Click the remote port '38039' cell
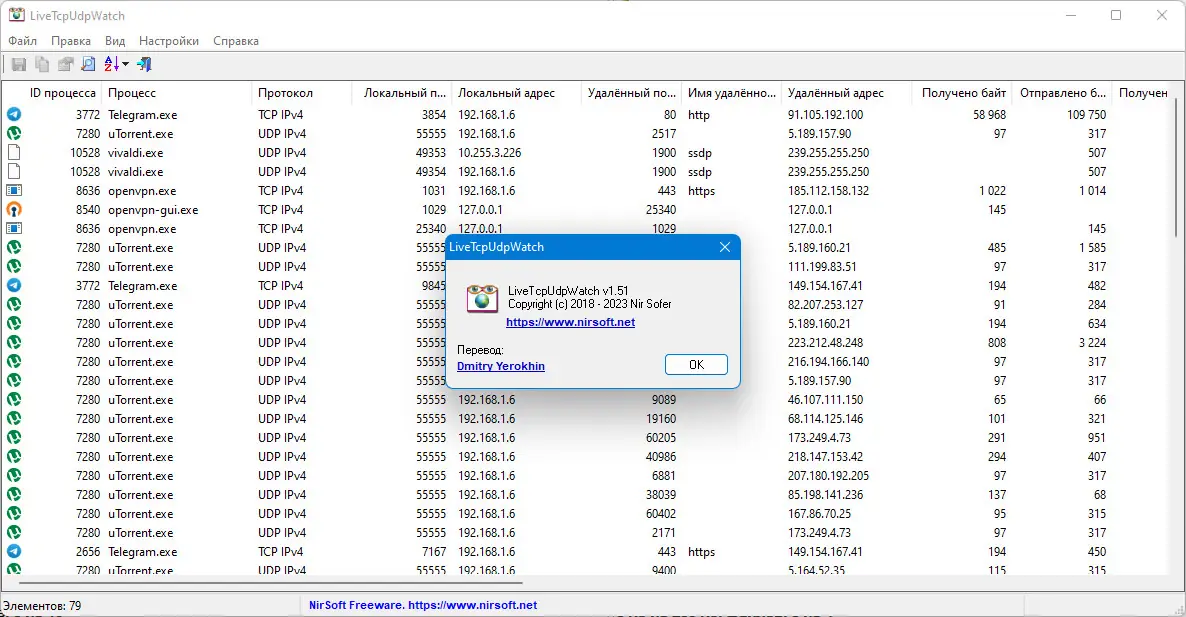 661,495
